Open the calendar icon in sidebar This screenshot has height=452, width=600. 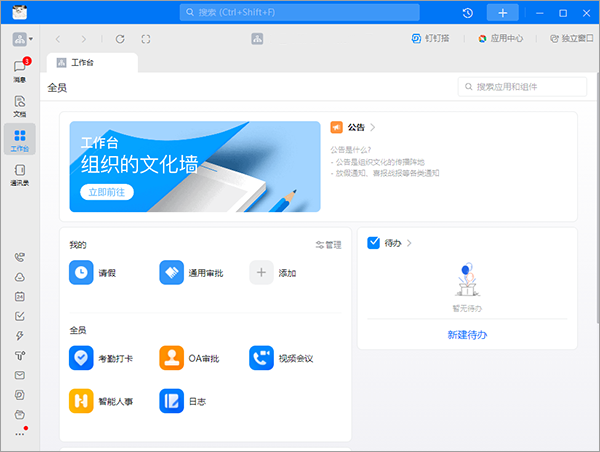click(20, 297)
